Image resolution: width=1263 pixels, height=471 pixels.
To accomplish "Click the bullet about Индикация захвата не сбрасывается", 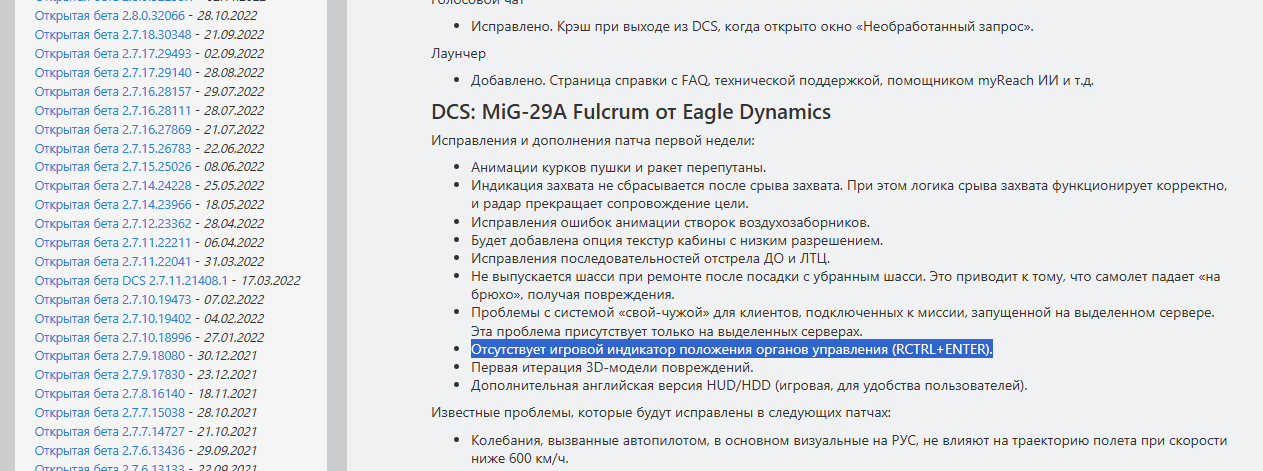I will pos(849,194).
